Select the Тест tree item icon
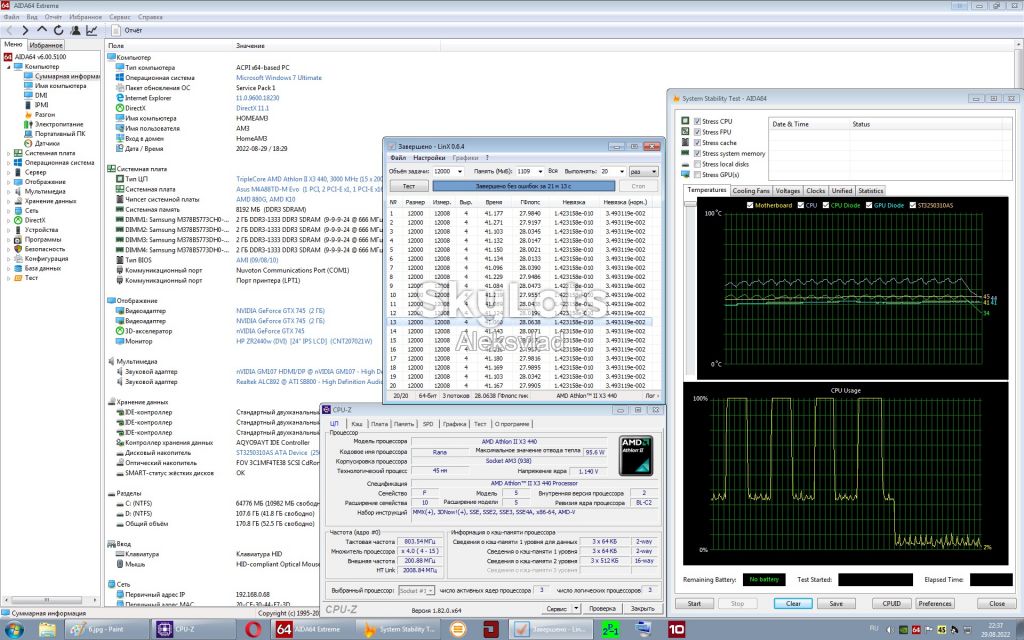This screenshot has height=640, width=1024. tap(18, 278)
